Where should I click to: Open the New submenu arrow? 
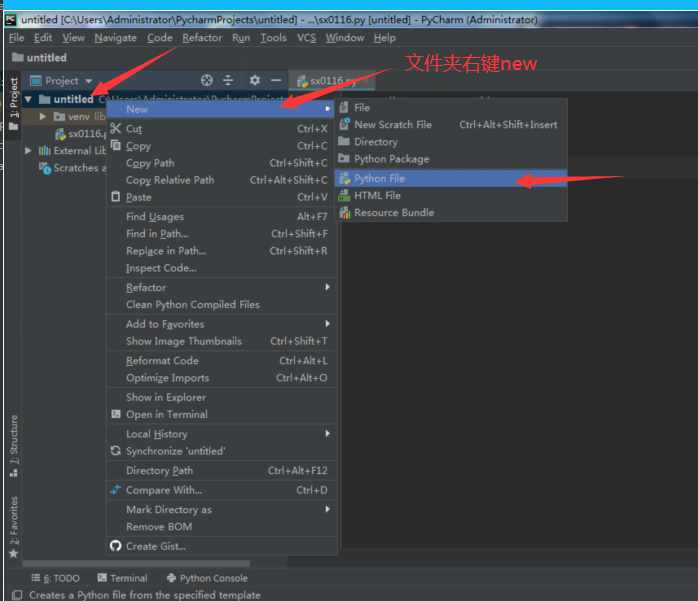328,109
